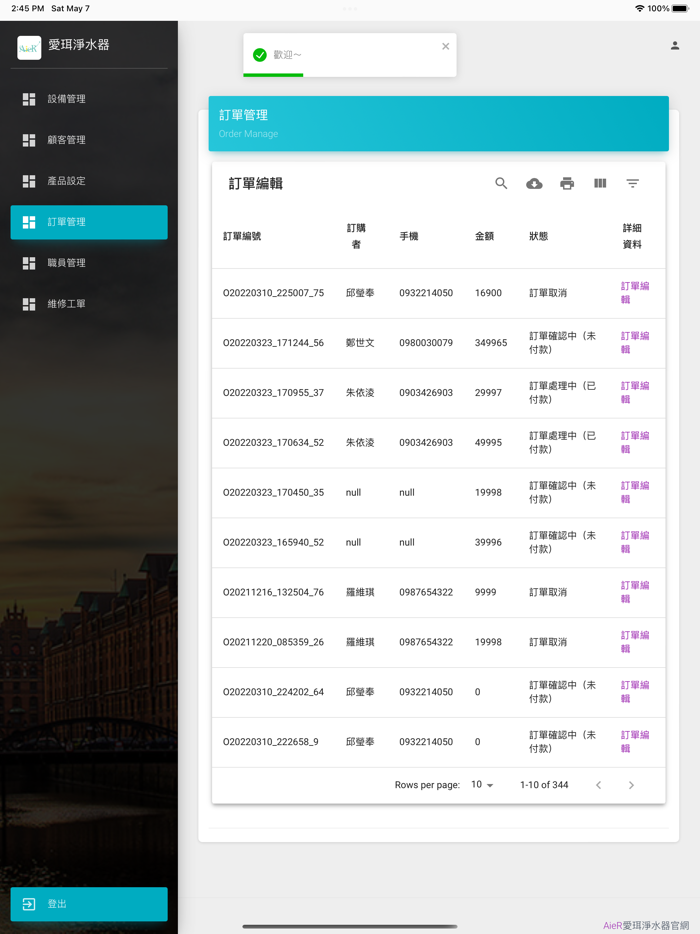Click the search icon in order table toolbar
Viewport: 700px width, 934px height.
pyautogui.click(x=501, y=183)
